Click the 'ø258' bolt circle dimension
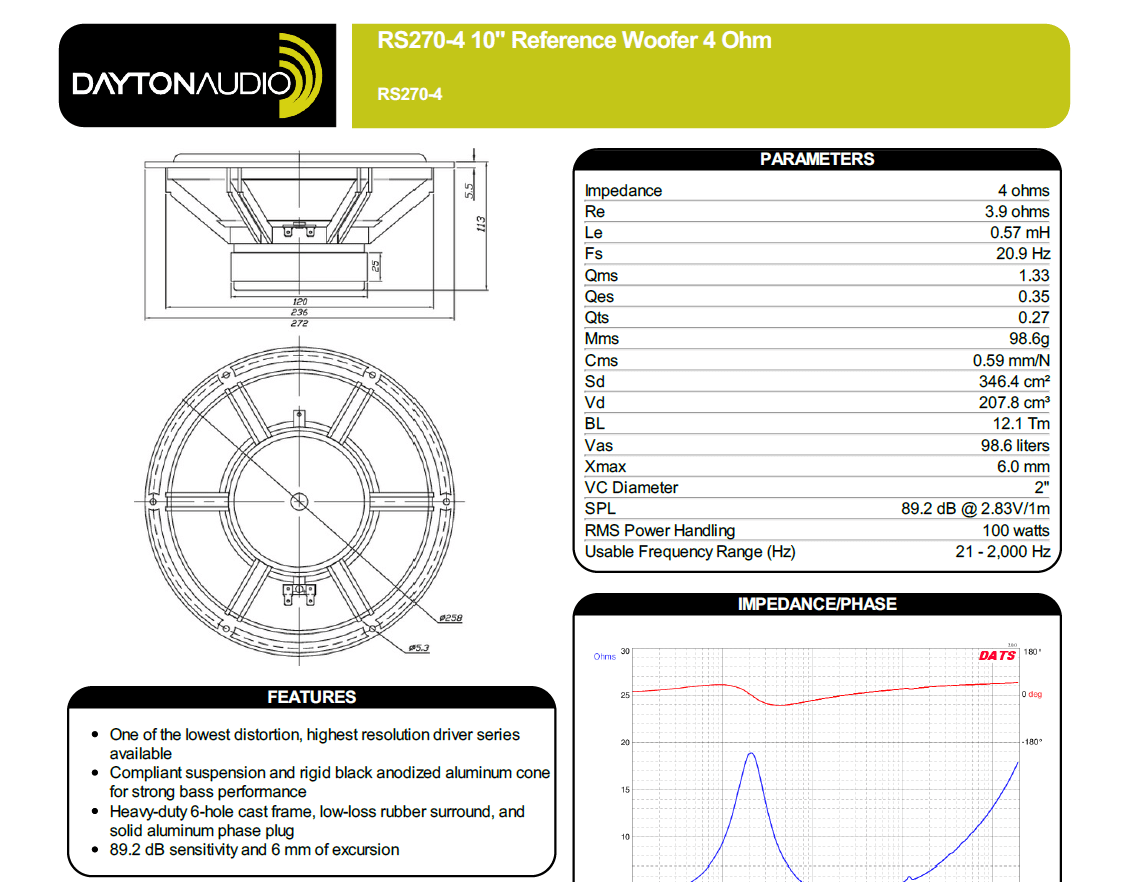 [451, 618]
